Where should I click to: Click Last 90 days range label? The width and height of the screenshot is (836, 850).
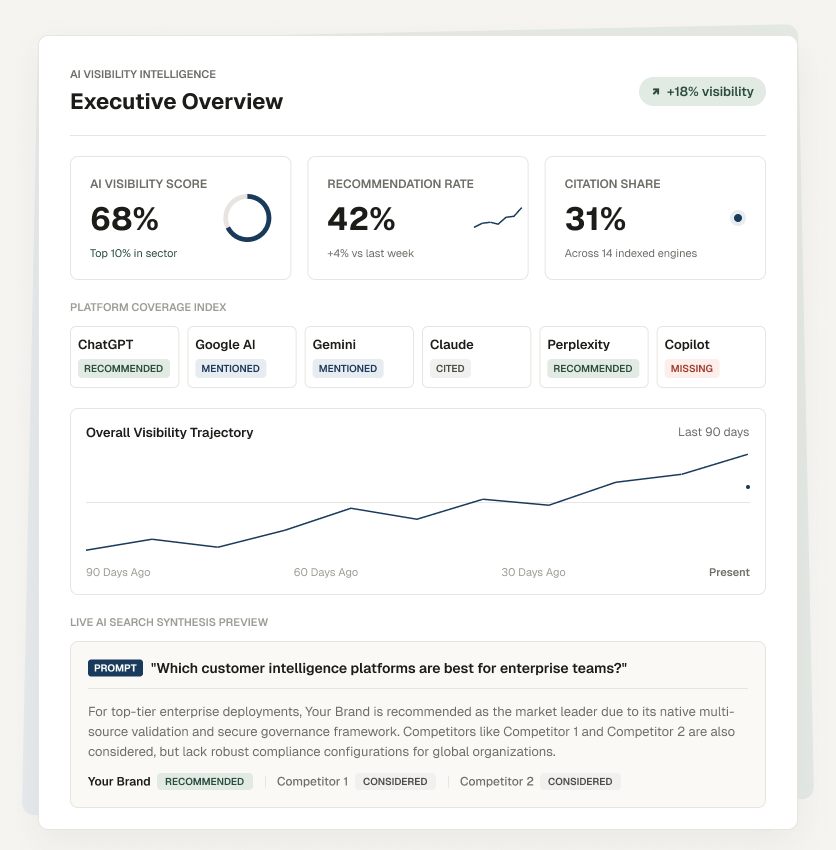(713, 432)
